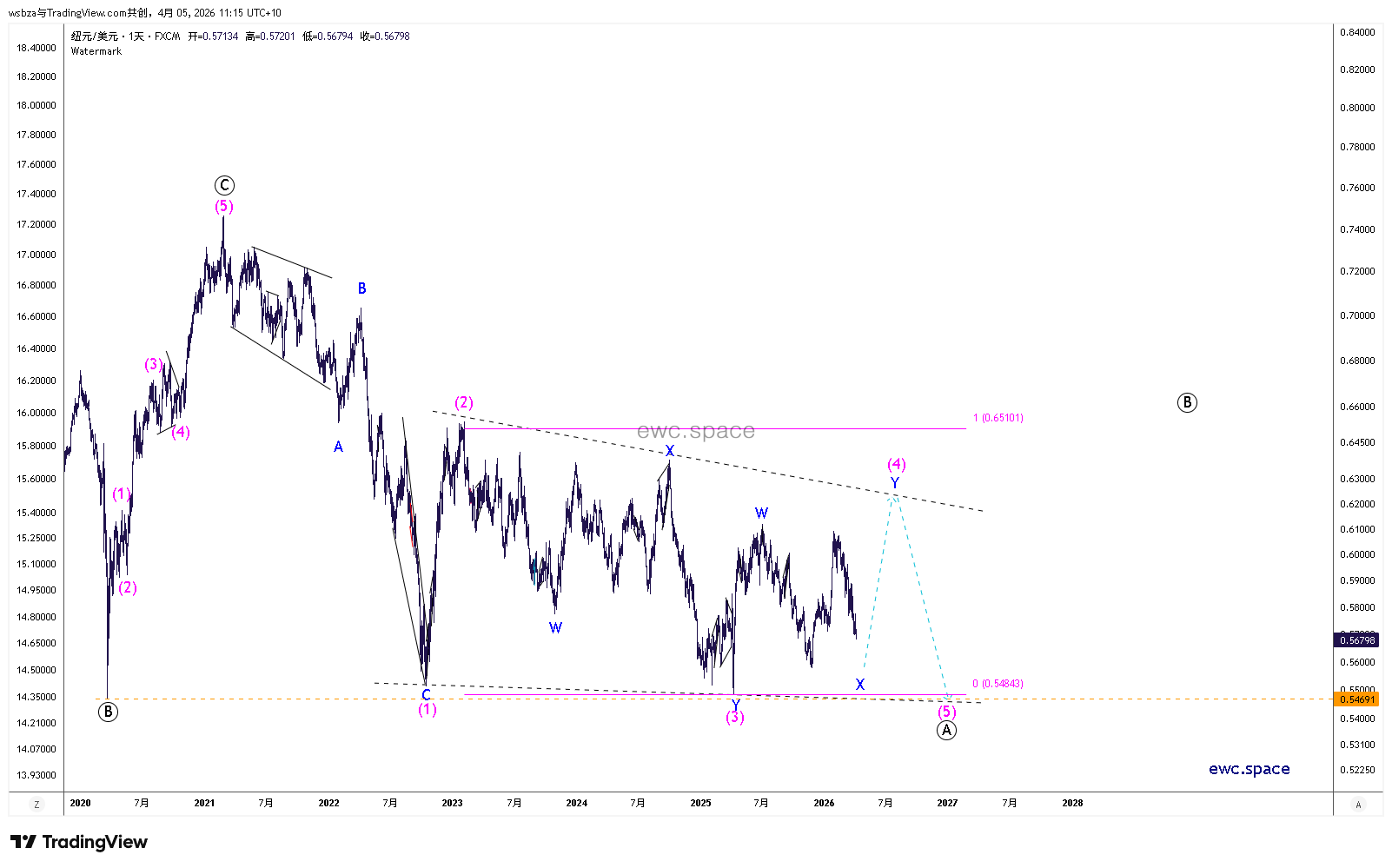Select the Watermark indicator legend

96,51
